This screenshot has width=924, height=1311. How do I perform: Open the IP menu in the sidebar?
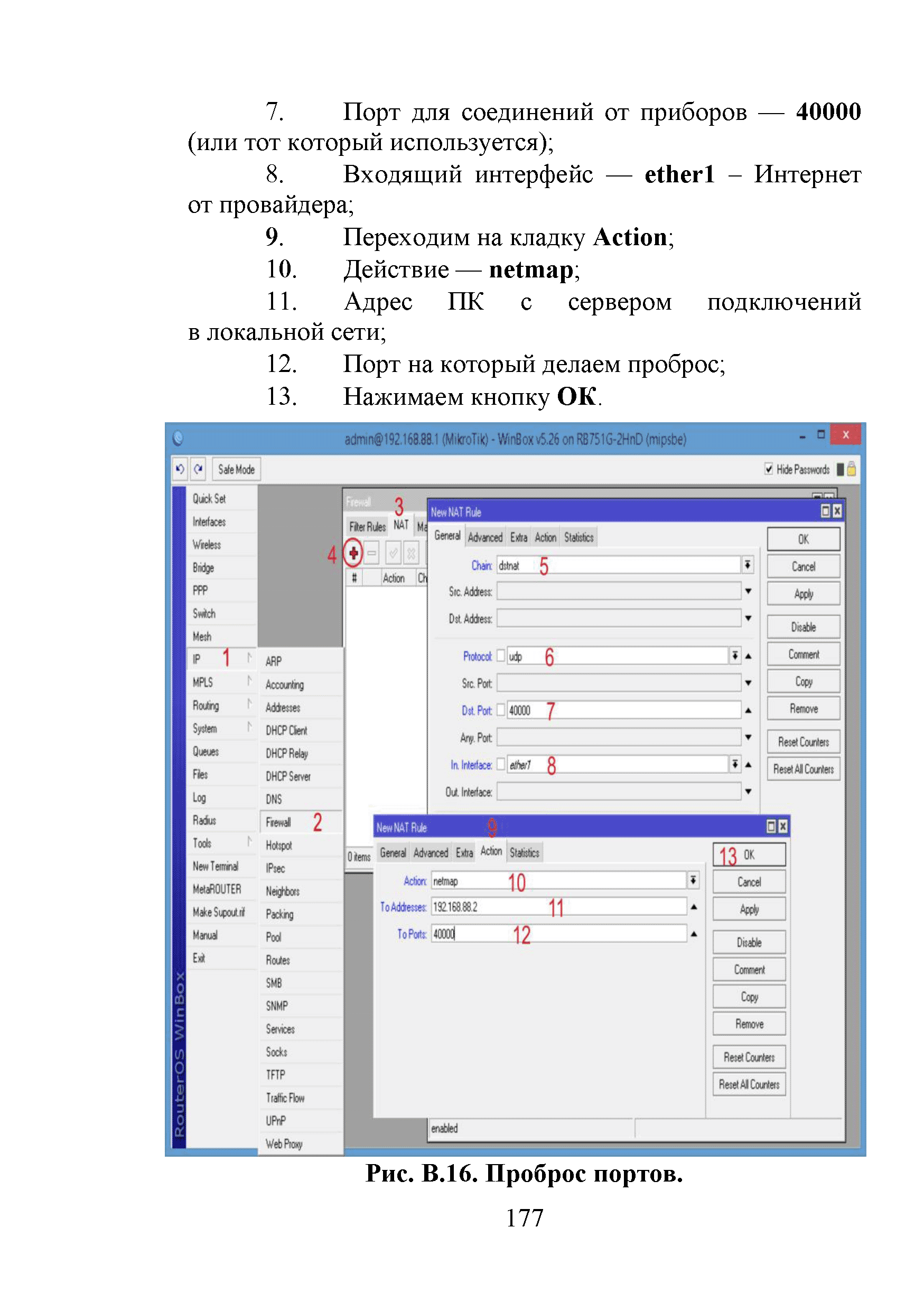(221, 659)
